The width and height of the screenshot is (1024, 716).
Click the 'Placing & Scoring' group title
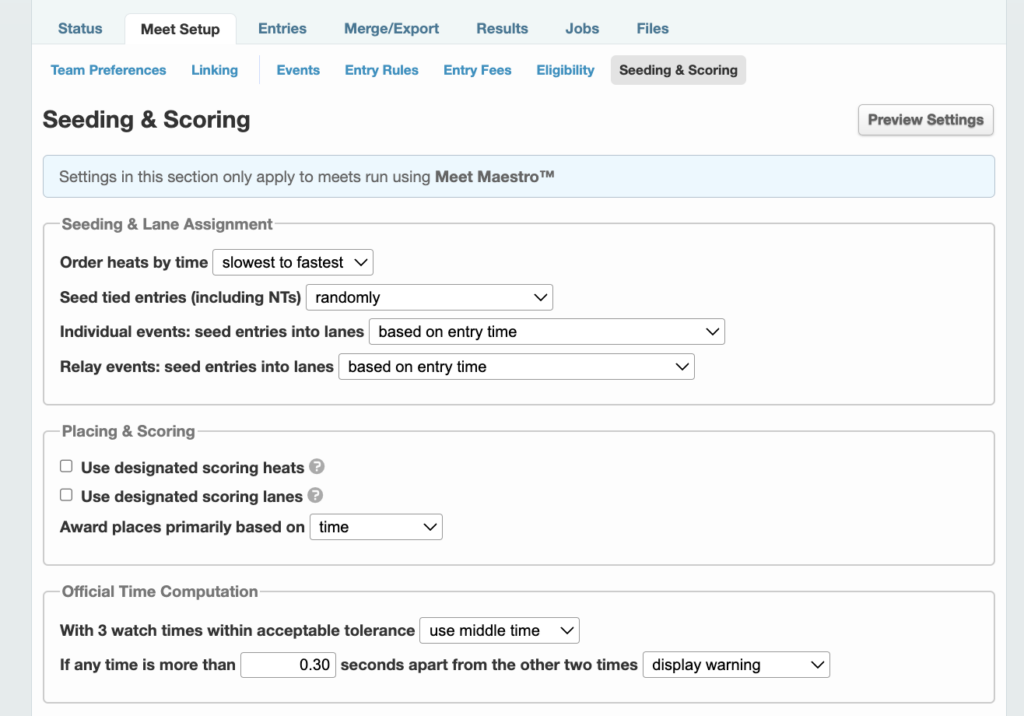(x=128, y=431)
